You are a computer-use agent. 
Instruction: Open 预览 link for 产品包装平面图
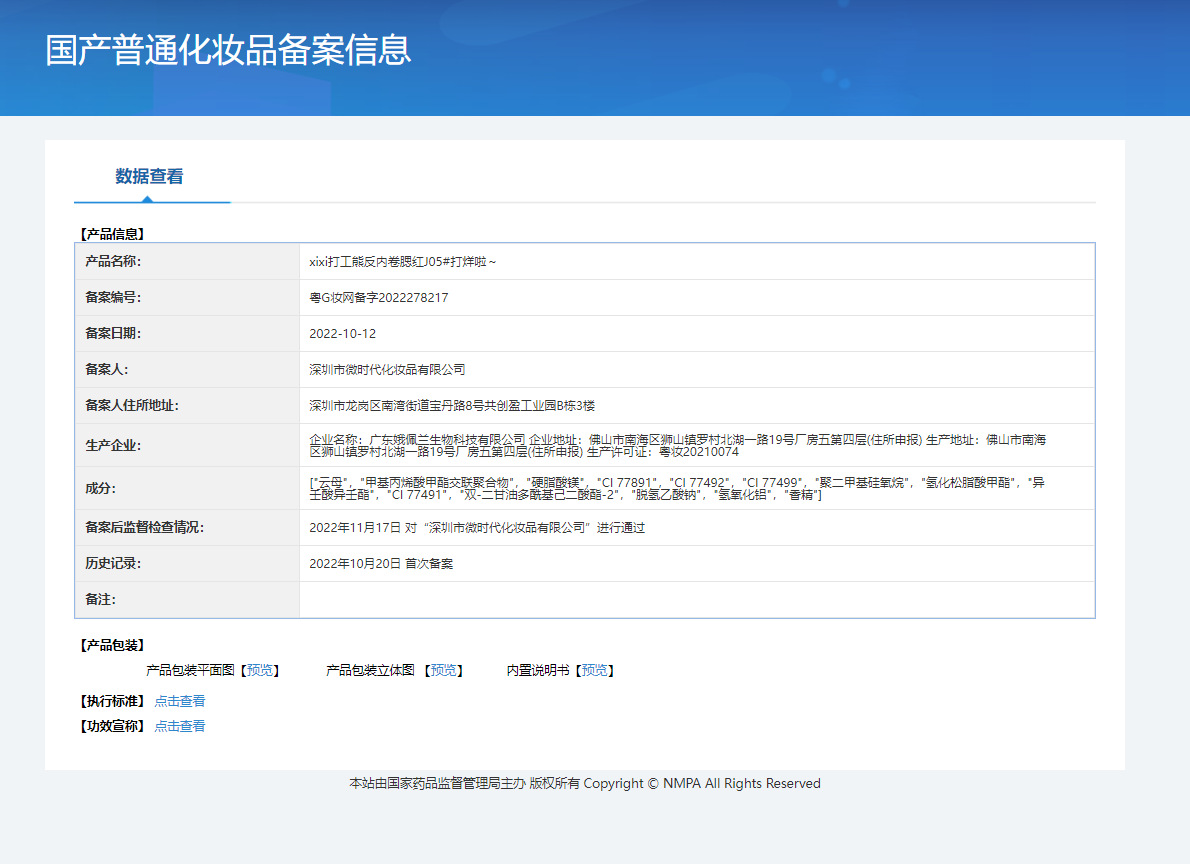pyautogui.click(x=262, y=670)
